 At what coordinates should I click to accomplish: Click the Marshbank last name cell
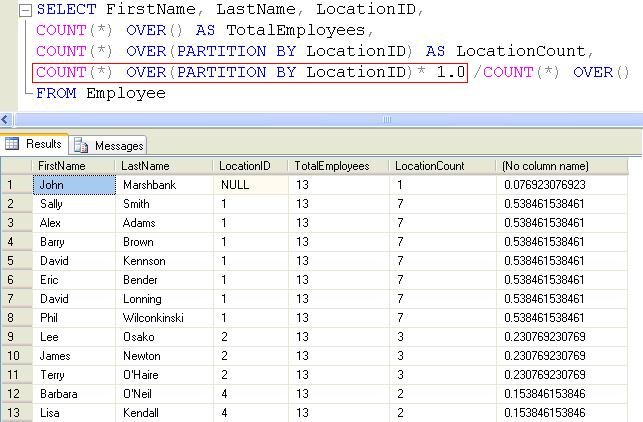point(164,185)
